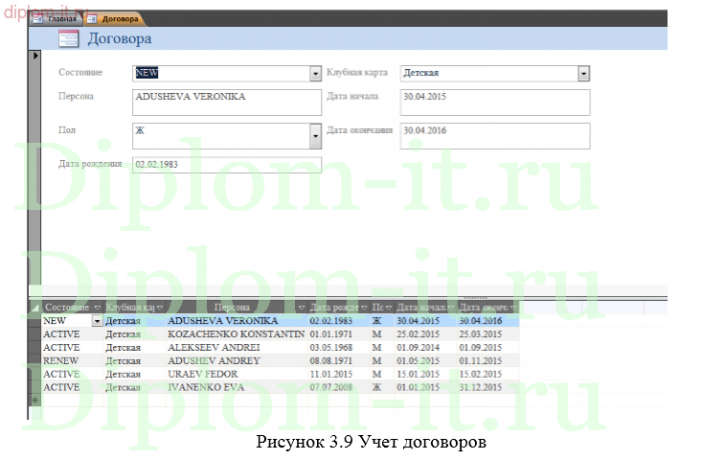Click birth date 08.08.1971 cell
Screen dimensions: 702x460
[x=338, y=361]
